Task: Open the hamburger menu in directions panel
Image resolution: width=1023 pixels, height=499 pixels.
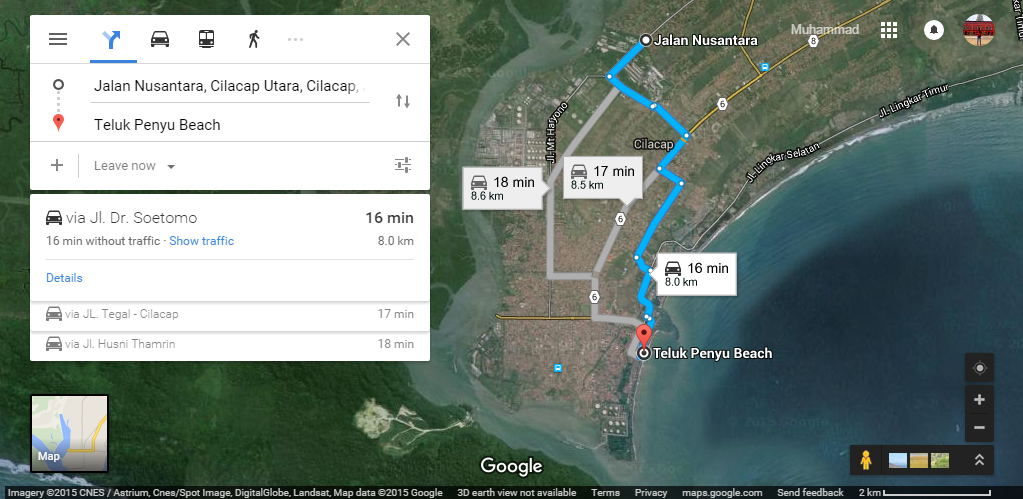Action: point(58,39)
